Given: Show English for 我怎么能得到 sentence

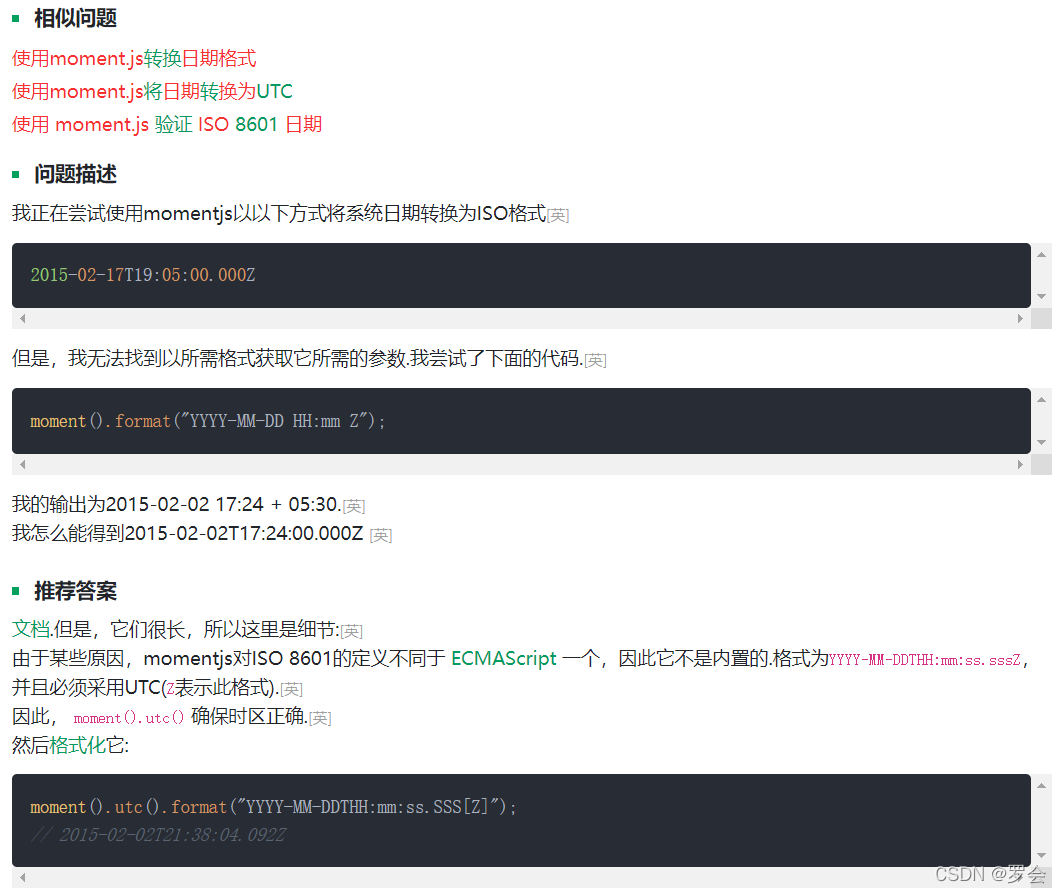Looking at the screenshot, I should pyautogui.click(x=381, y=535).
